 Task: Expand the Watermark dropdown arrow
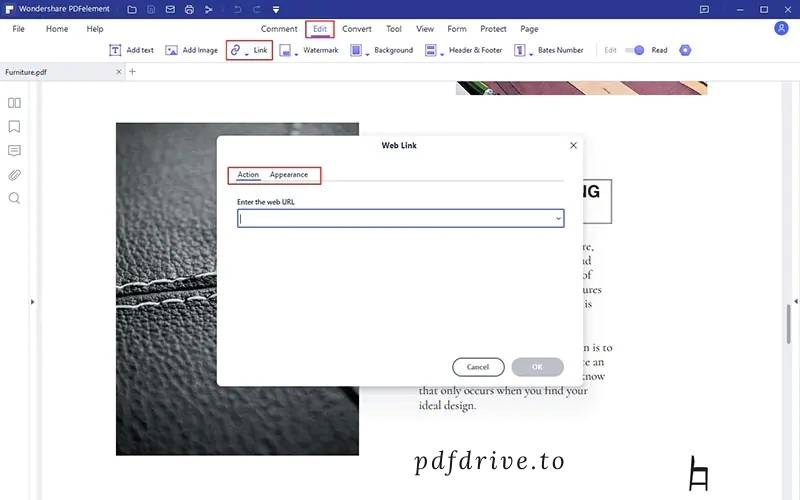click(x=296, y=54)
